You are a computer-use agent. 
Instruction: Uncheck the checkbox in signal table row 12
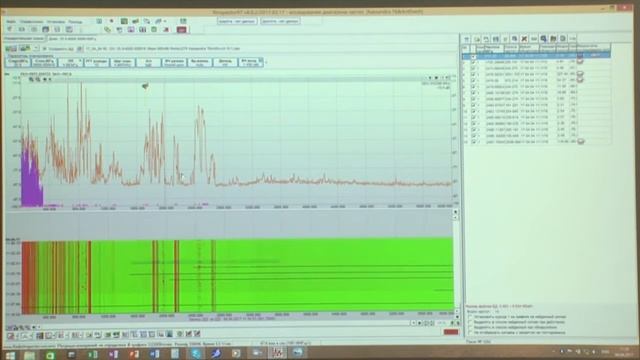(x=473, y=123)
